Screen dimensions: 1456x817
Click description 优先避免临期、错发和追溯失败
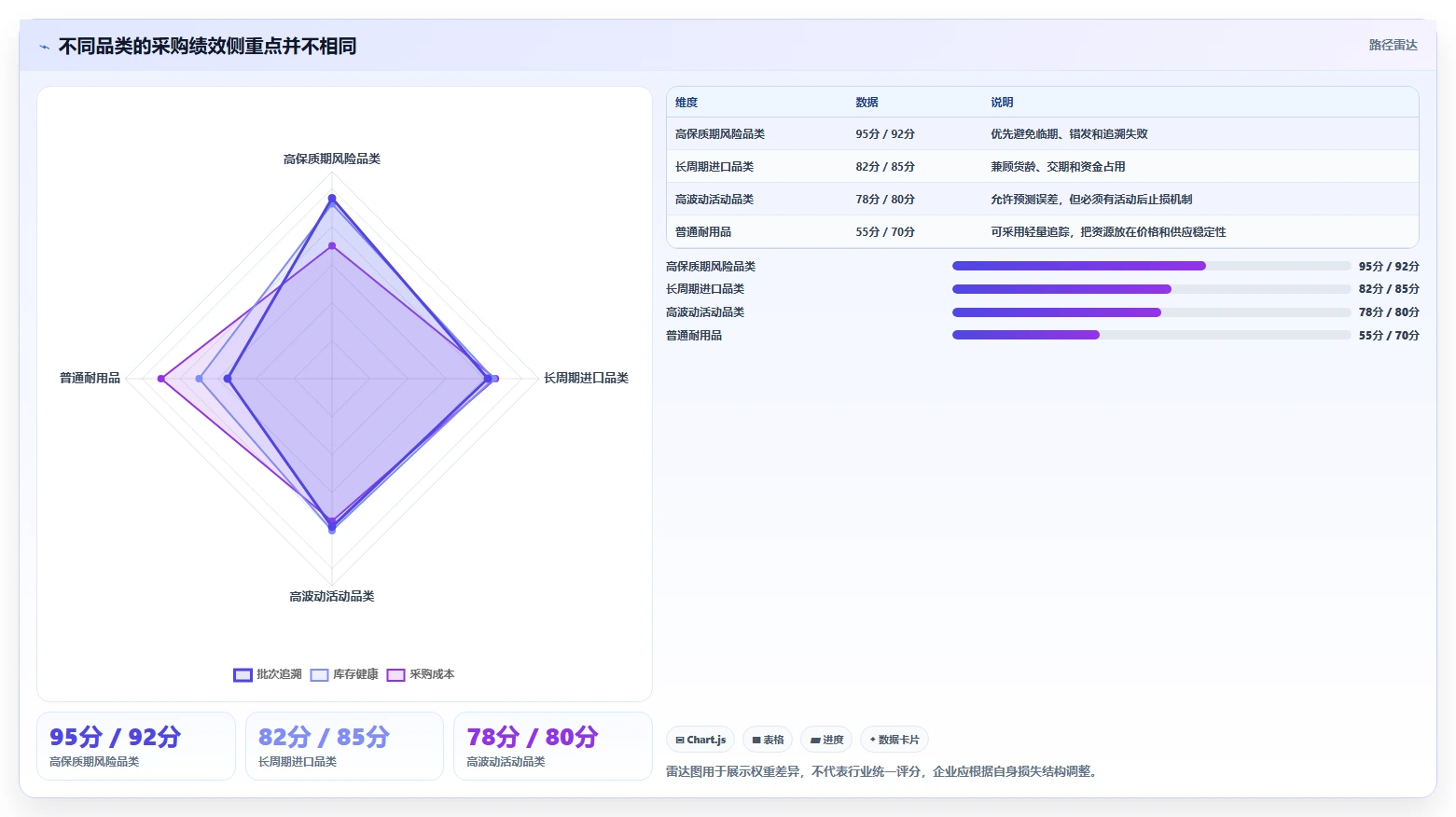[x=1069, y=134]
